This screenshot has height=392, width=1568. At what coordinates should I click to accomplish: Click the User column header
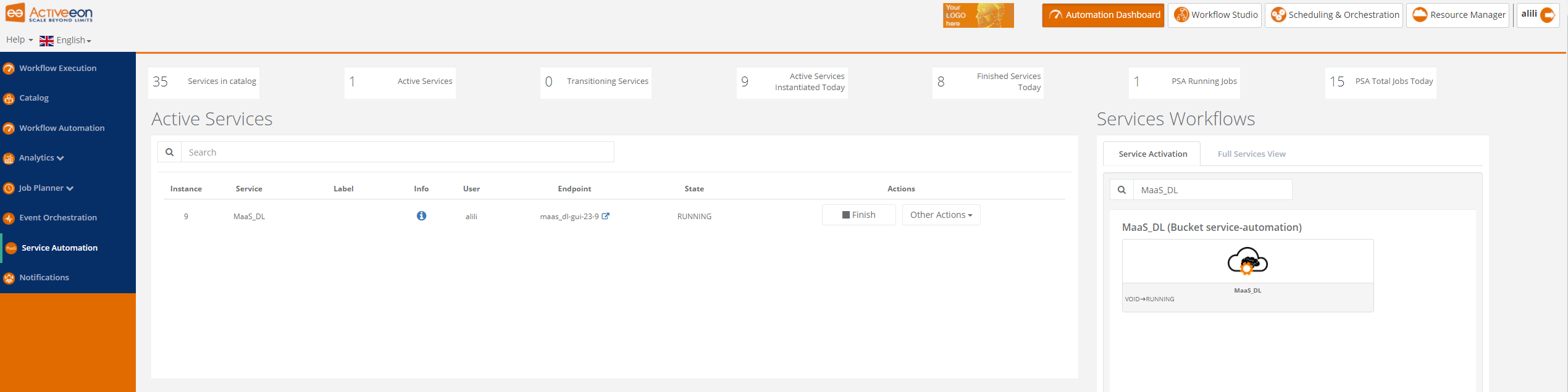471,189
